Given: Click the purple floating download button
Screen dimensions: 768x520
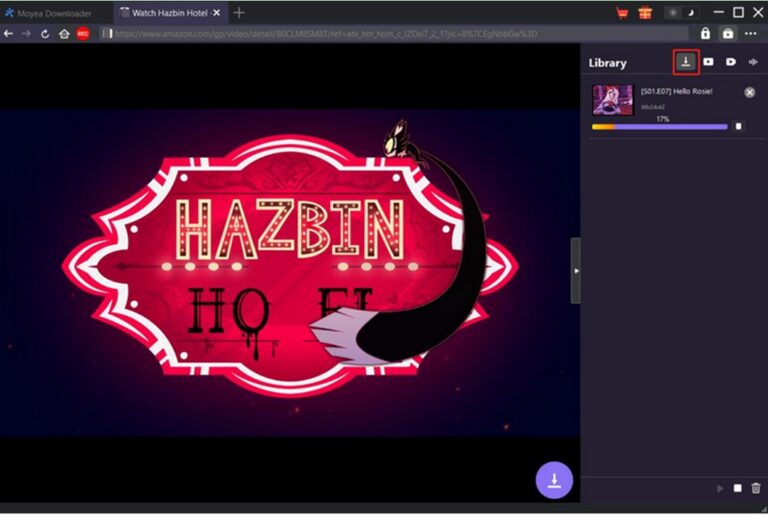Looking at the screenshot, I should tap(554, 480).
